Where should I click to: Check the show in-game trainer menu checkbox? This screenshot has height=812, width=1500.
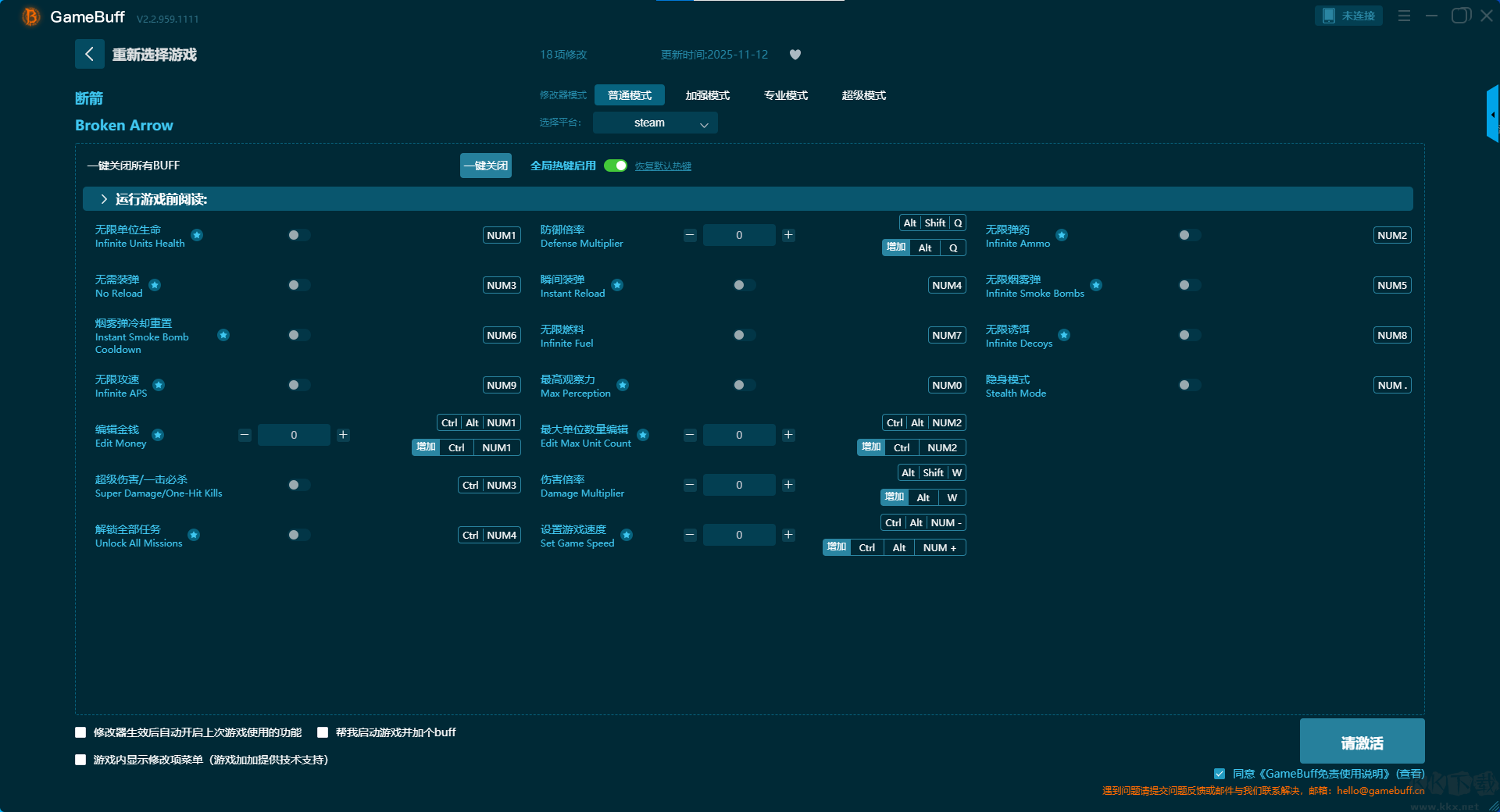point(80,760)
